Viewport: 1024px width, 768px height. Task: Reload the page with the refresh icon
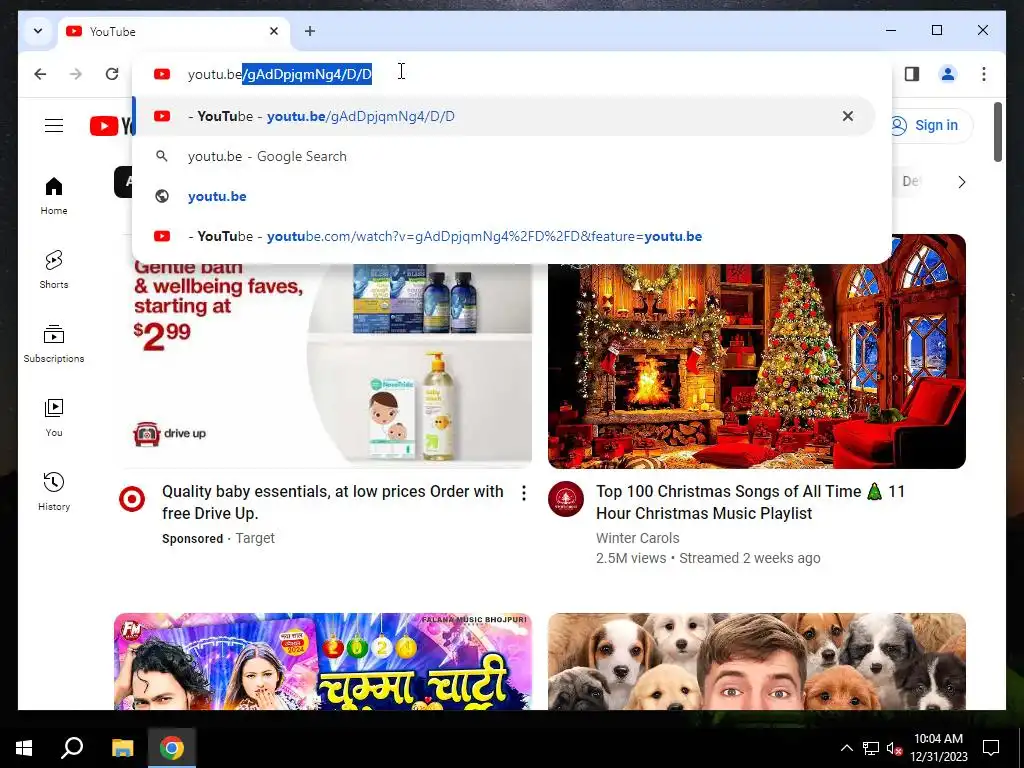click(x=112, y=74)
